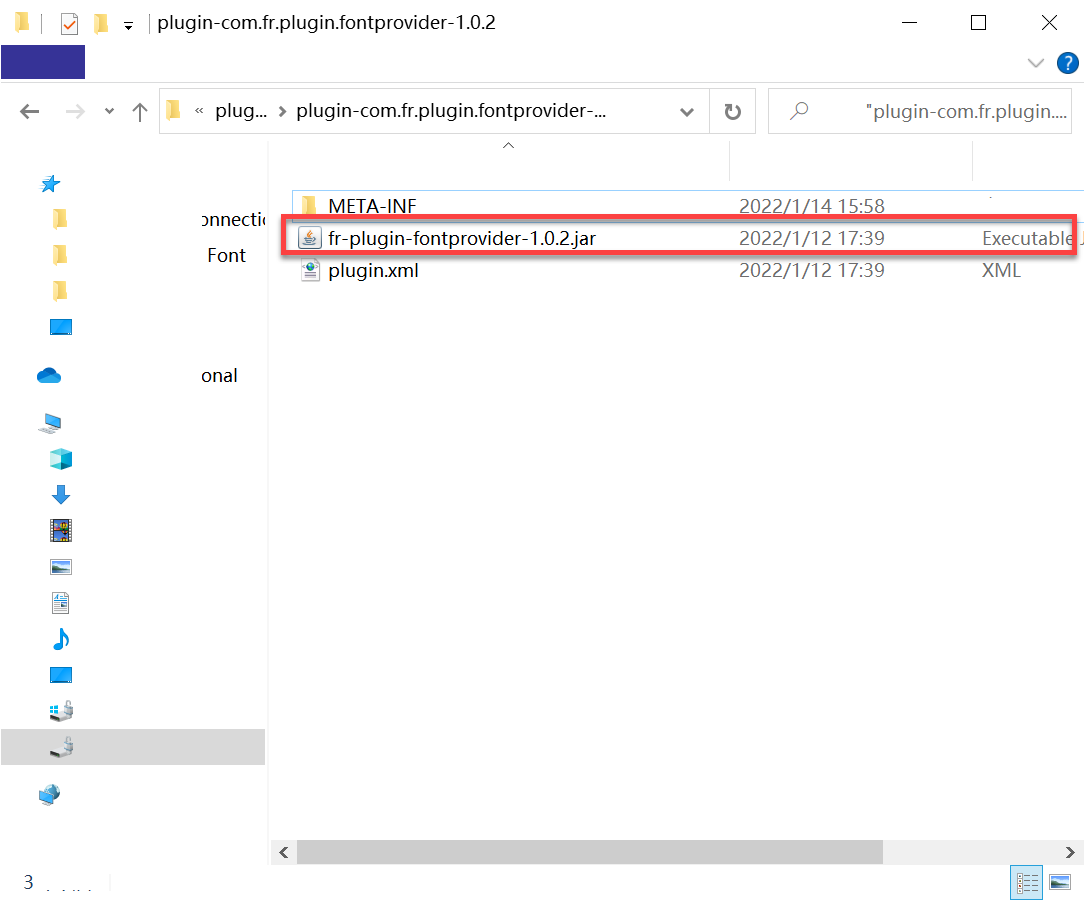Screen dimensions: 1085x901
Task: Show hidden breadcrumb parents via double chevron
Action: pos(199,111)
